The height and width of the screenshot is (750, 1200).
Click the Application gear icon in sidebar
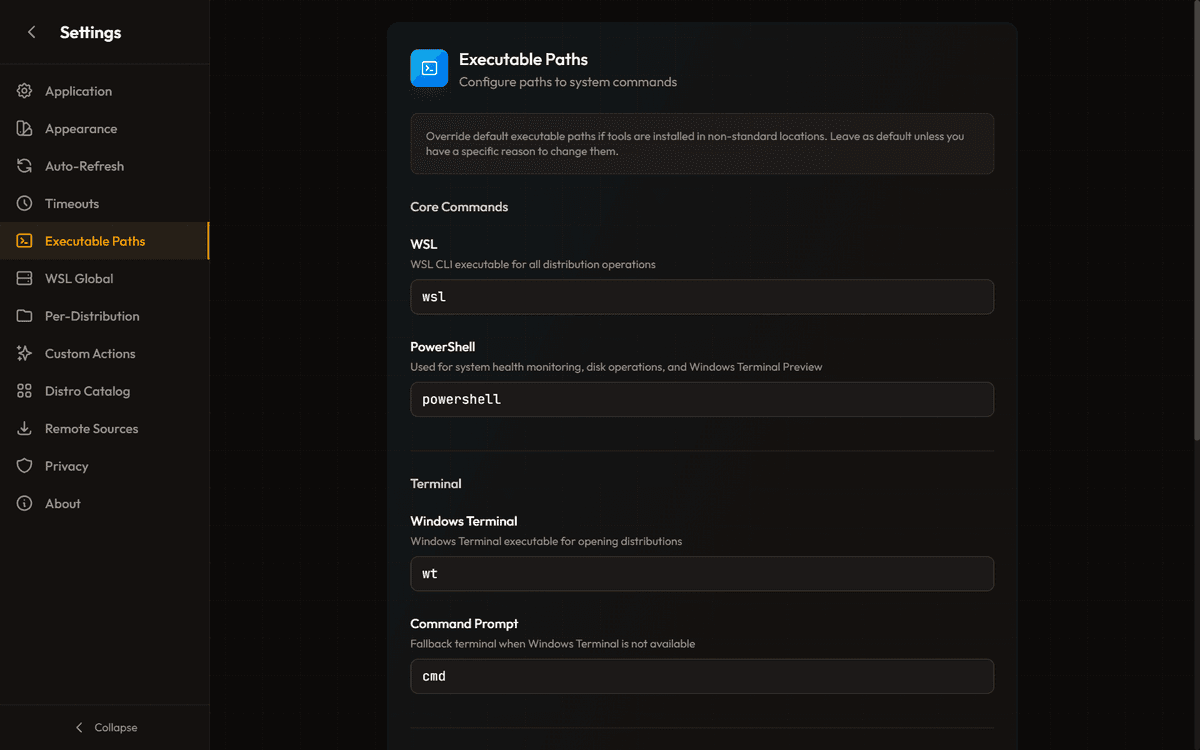tap(25, 91)
